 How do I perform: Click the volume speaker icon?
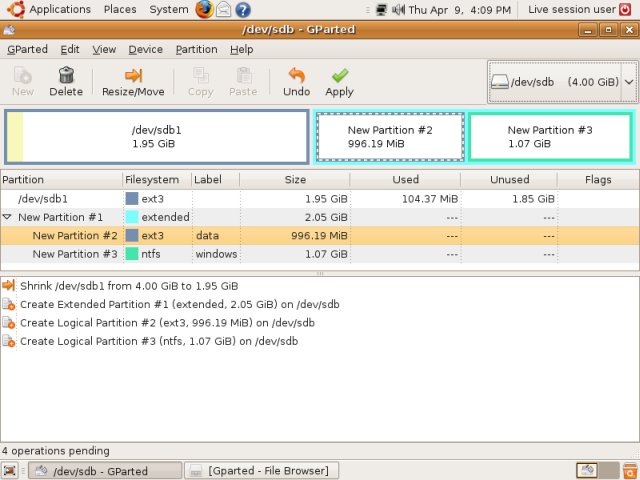coord(398,9)
